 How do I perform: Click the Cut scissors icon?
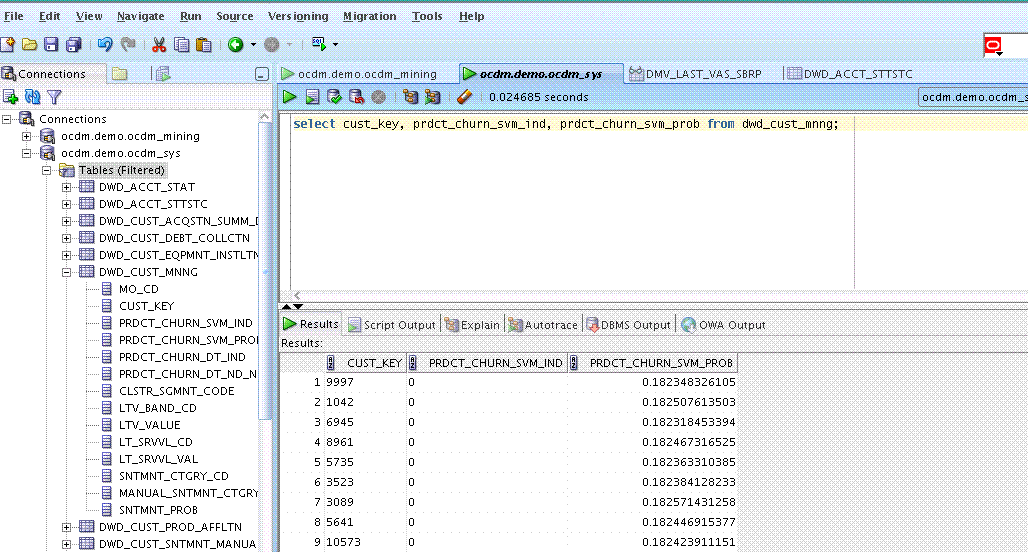tap(158, 45)
